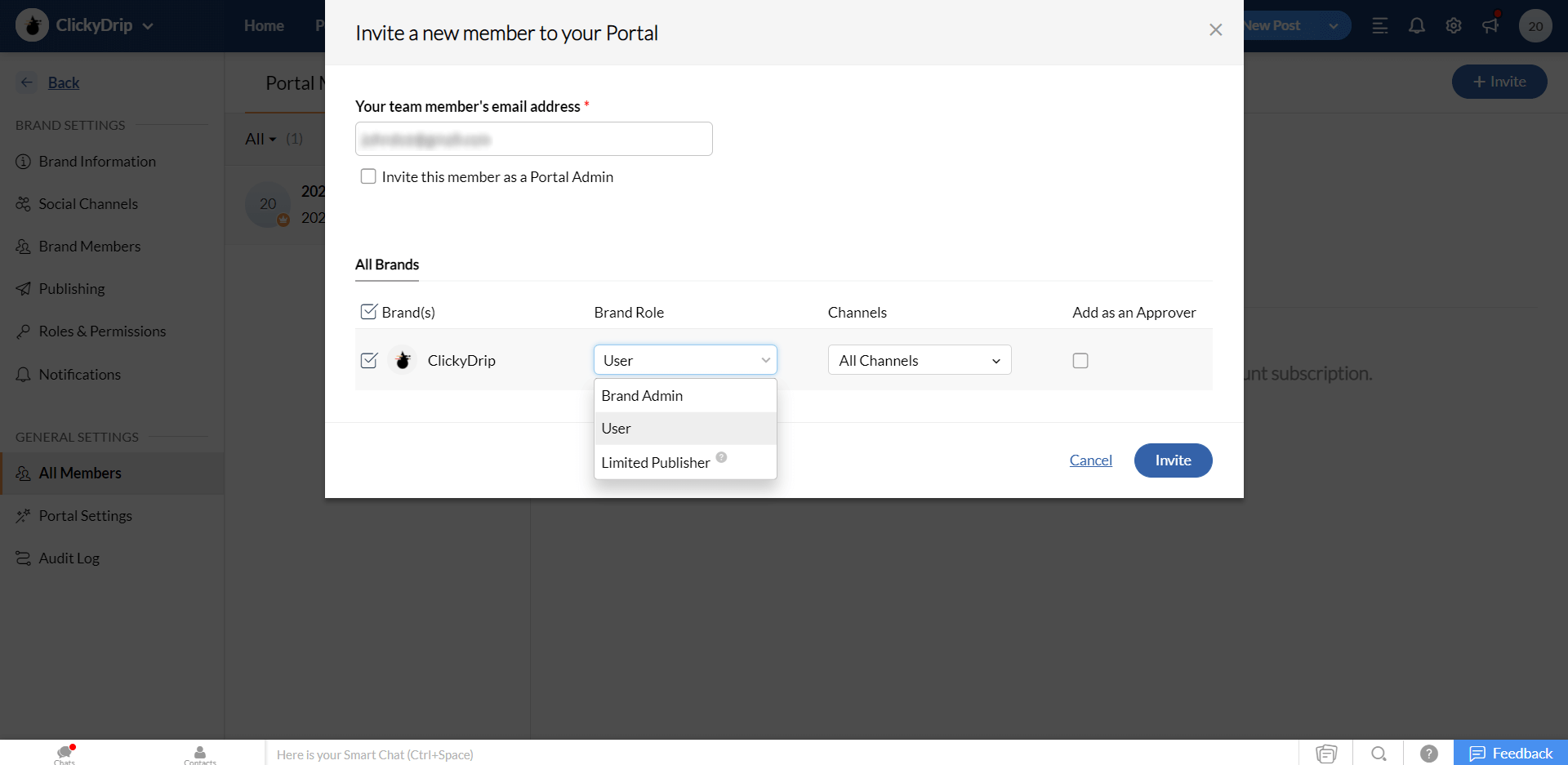Screen dimensions: 1568x765
Task: Click the Roles & Permissions key icon
Action: click(x=24, y=331)
